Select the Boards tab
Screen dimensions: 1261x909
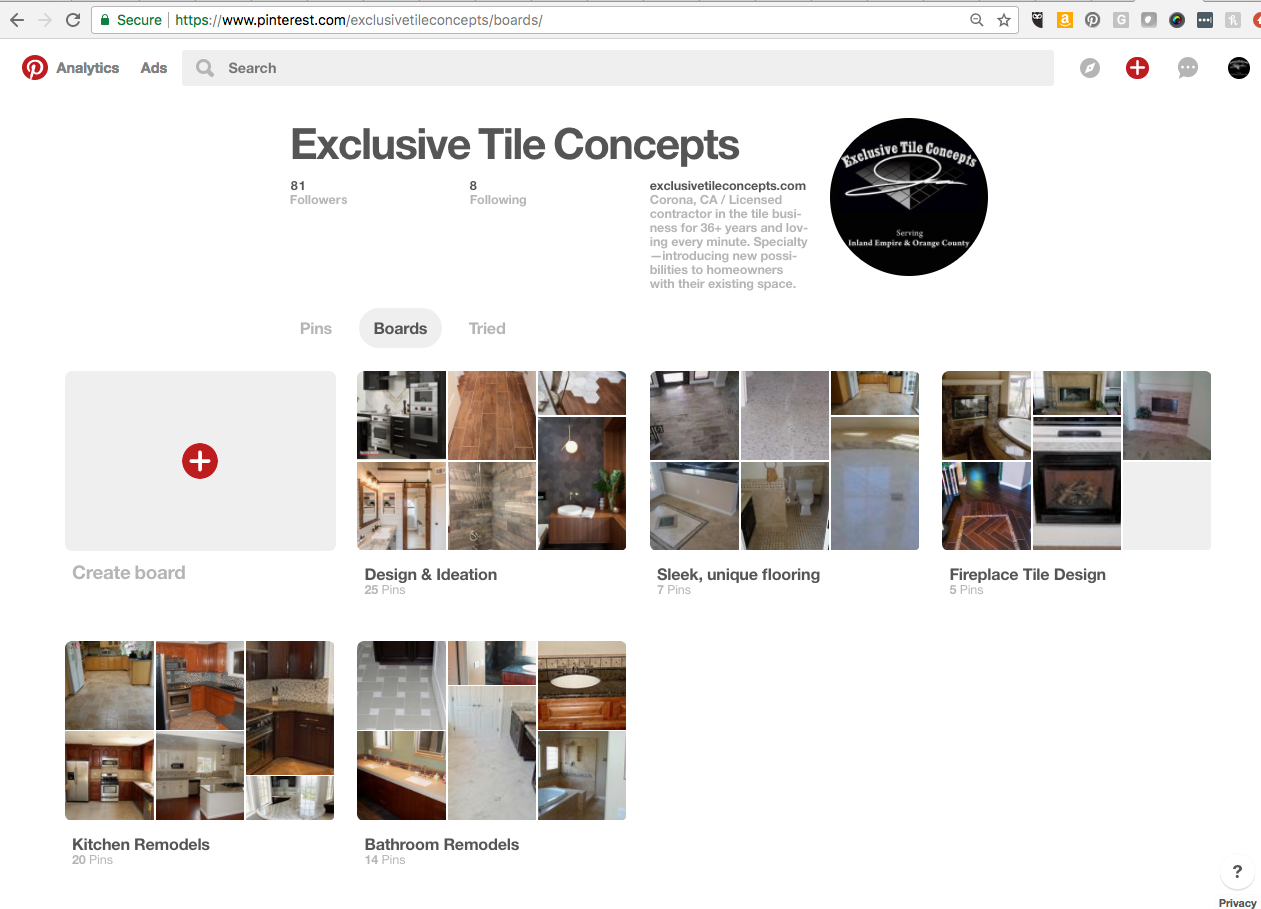tap(400, 328)
